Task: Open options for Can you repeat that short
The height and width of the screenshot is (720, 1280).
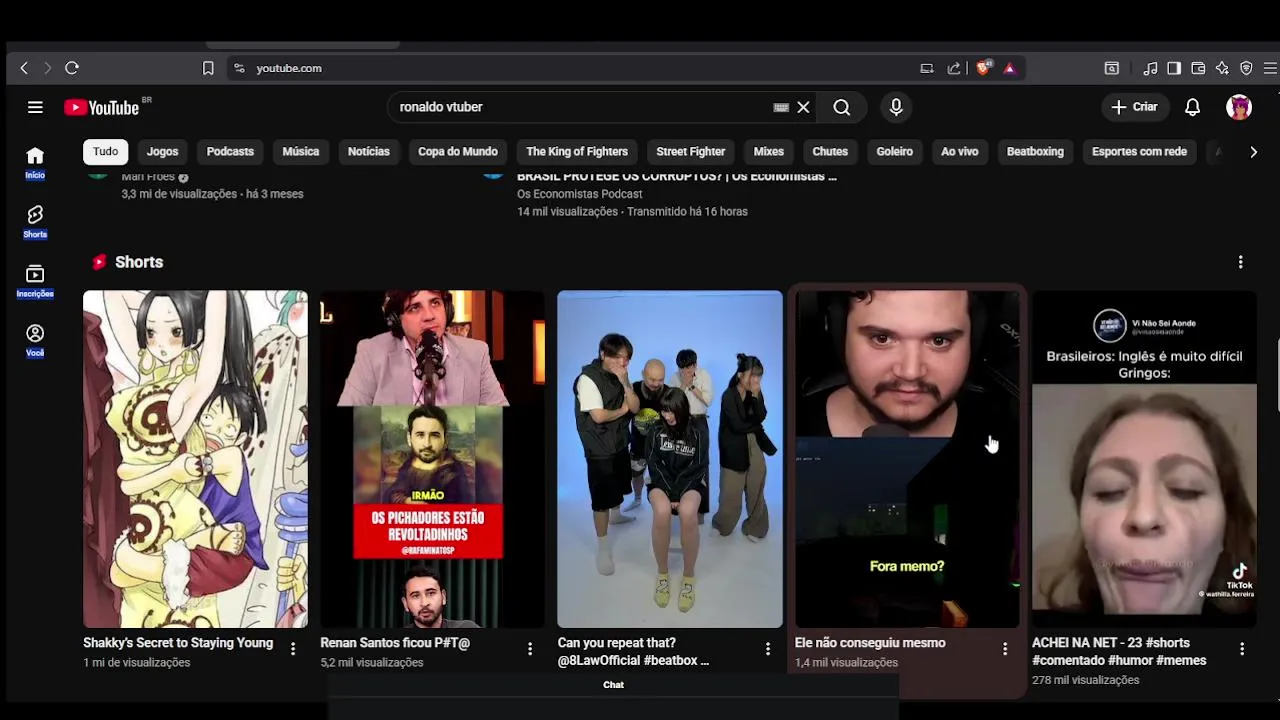Action: pos(768,649)
